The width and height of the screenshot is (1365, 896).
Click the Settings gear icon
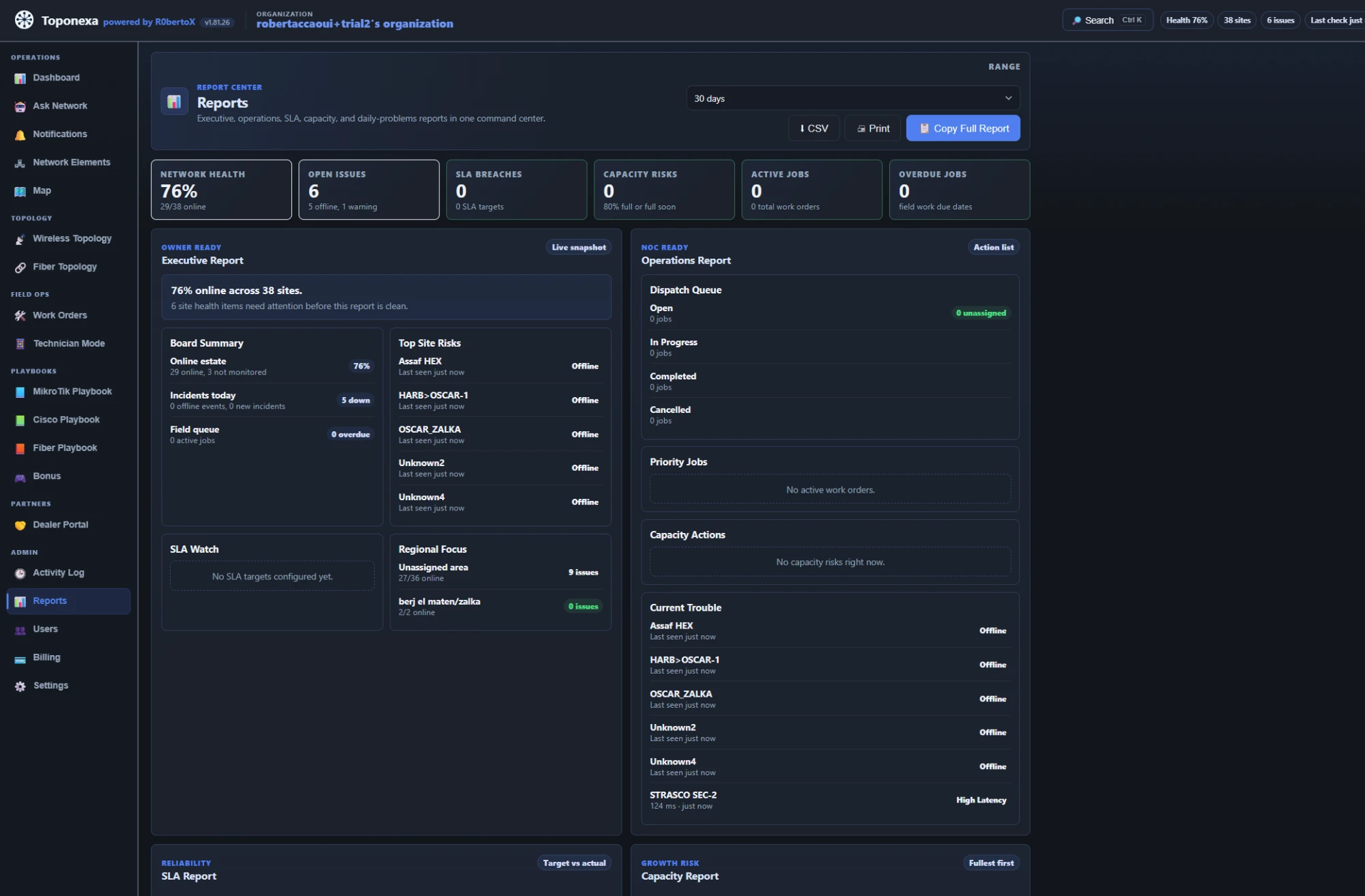[20, 687]
